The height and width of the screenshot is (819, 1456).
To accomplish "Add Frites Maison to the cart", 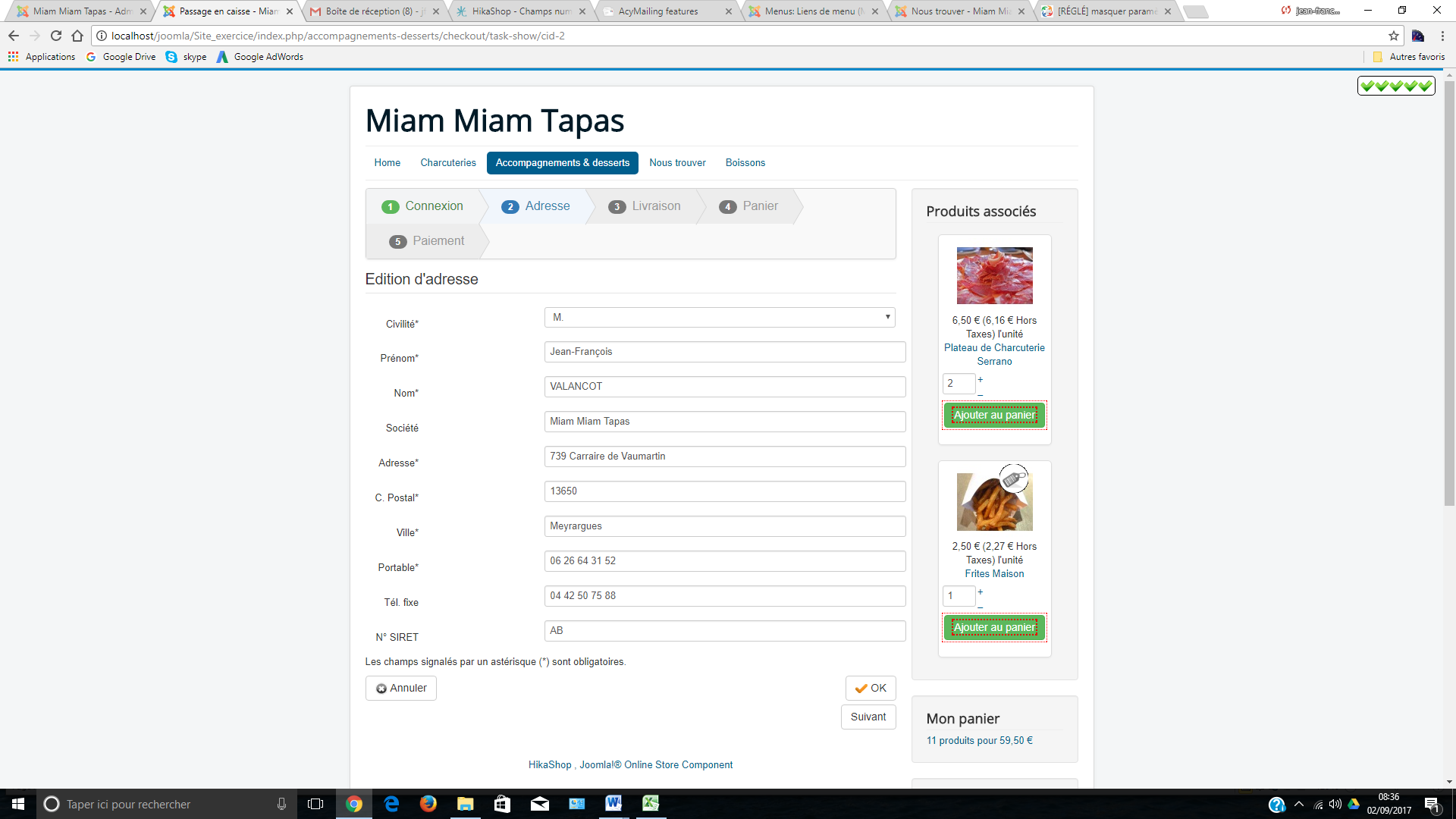I will tap(994, 627).
